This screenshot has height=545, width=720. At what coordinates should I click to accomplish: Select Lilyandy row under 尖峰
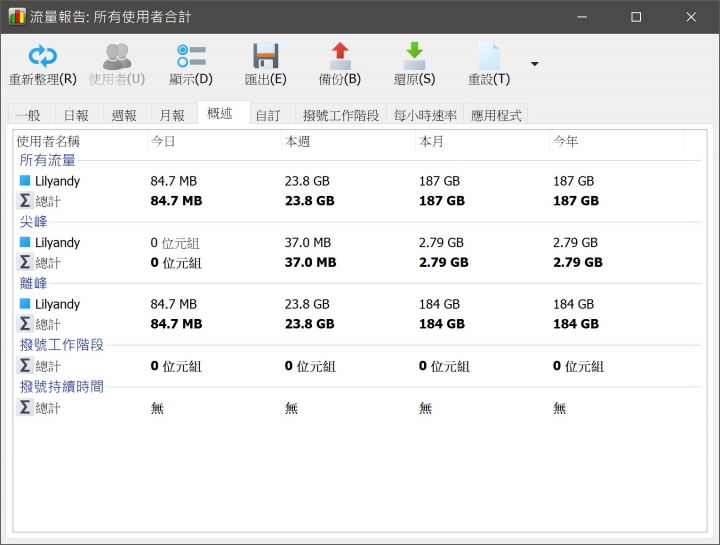[358, 242]
